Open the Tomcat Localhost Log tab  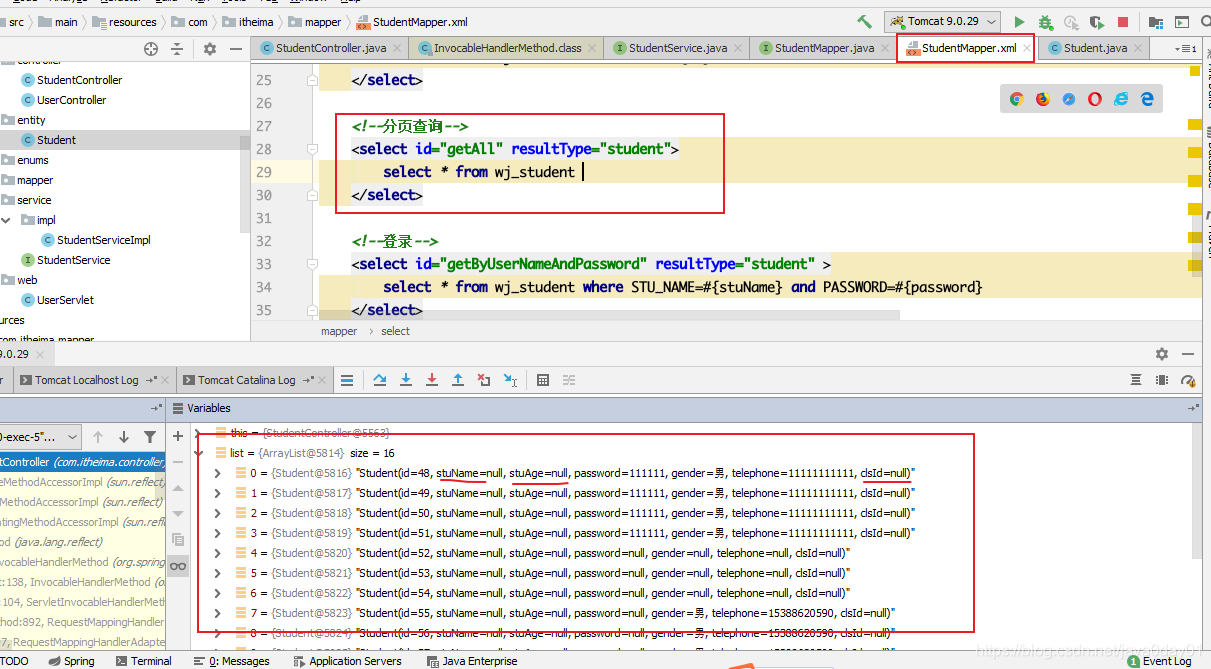pyautogui.click(x=86, y=380)
